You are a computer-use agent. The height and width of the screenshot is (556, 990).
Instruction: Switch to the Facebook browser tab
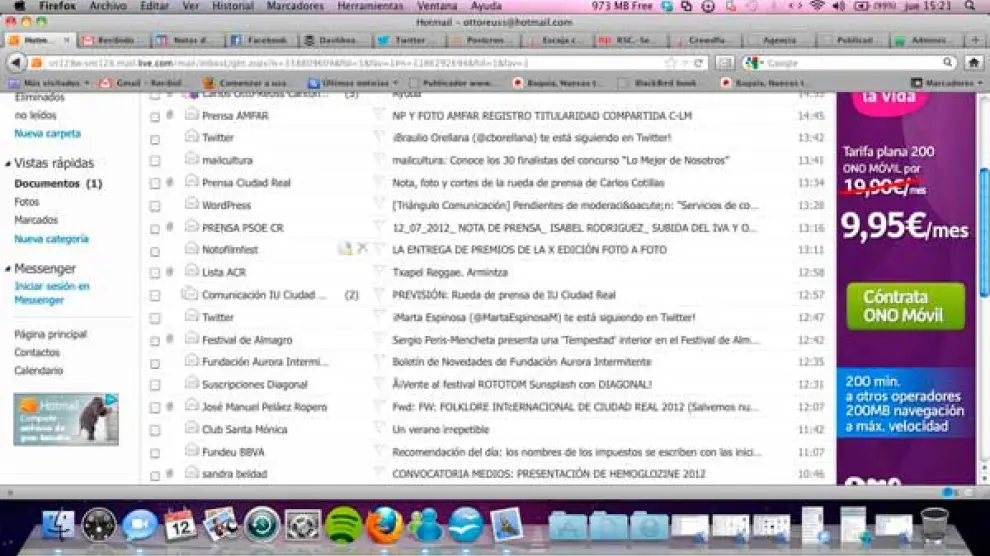point(259,41)
